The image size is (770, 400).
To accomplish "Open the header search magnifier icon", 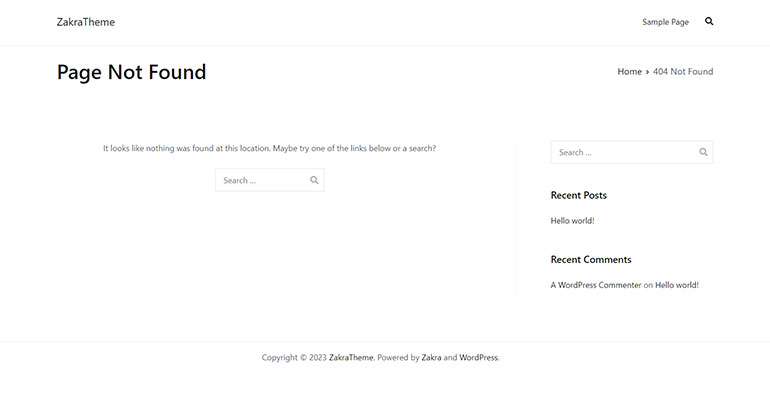I will [709, 21].
